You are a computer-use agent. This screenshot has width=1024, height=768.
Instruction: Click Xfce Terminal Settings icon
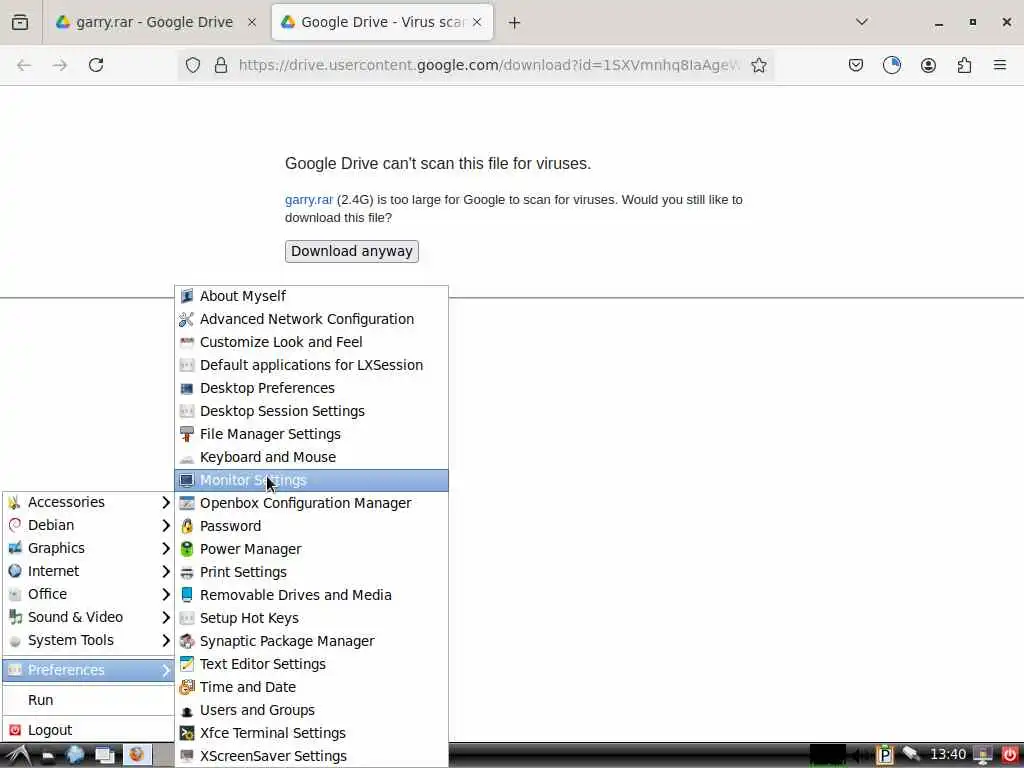[x=187, y=733]
